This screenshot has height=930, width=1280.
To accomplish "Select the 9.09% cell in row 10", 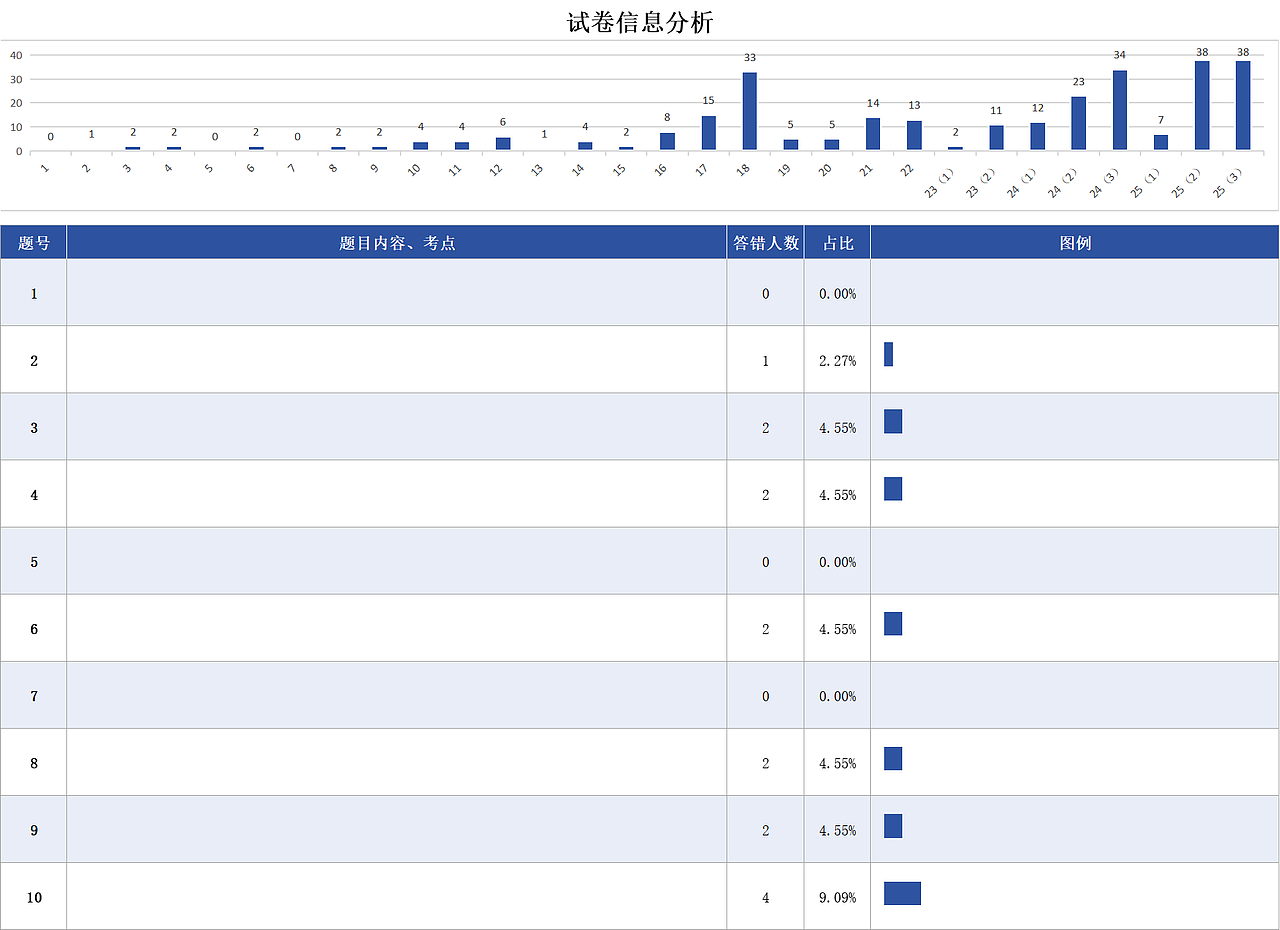I will (x=838, y=897).
